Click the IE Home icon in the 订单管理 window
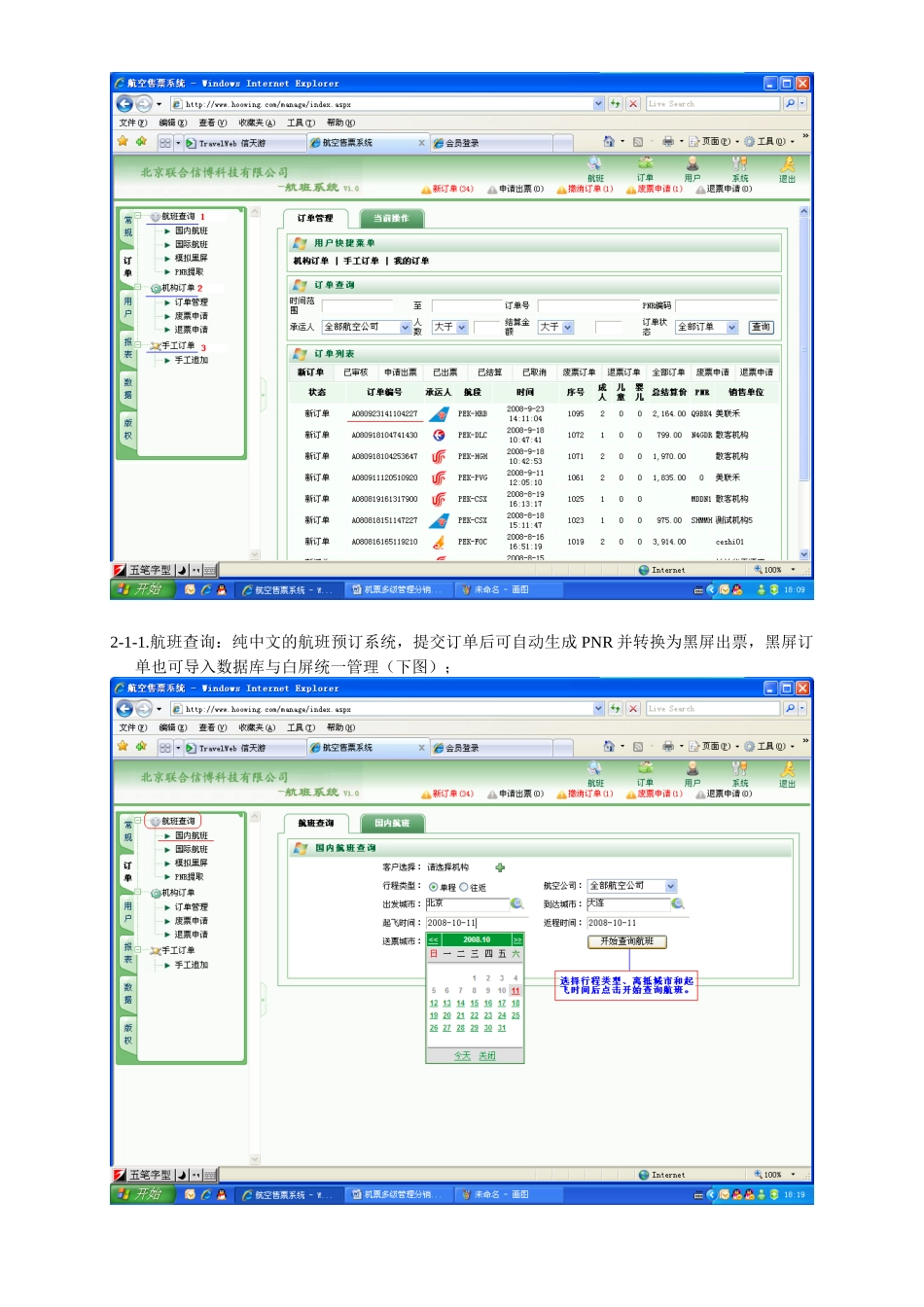Image resolution: width=924 pixels, height=1307 pixels. (609, 141)
